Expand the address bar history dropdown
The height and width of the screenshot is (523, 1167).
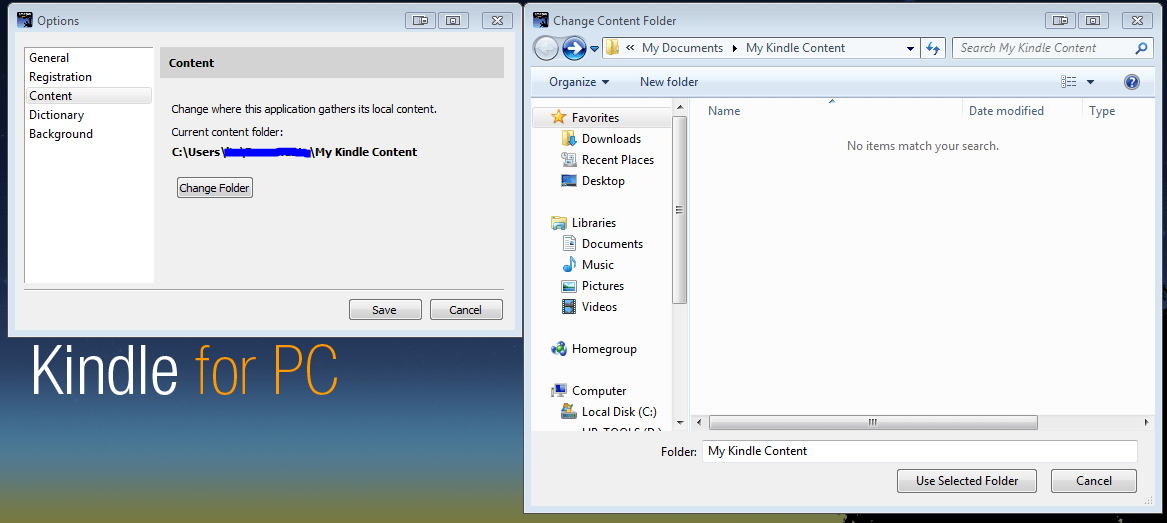910,48
